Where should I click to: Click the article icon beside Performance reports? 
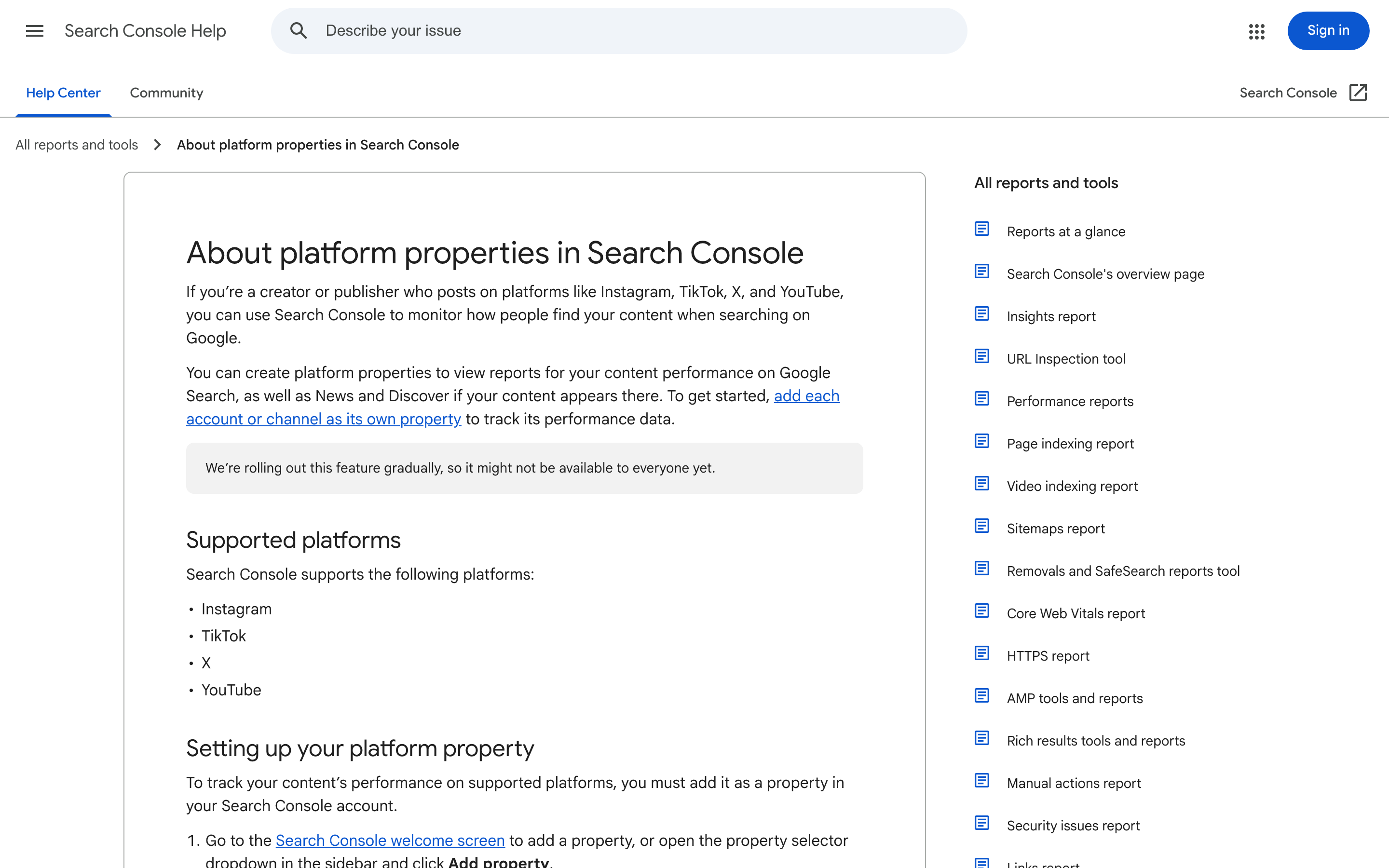pos(982,399)
